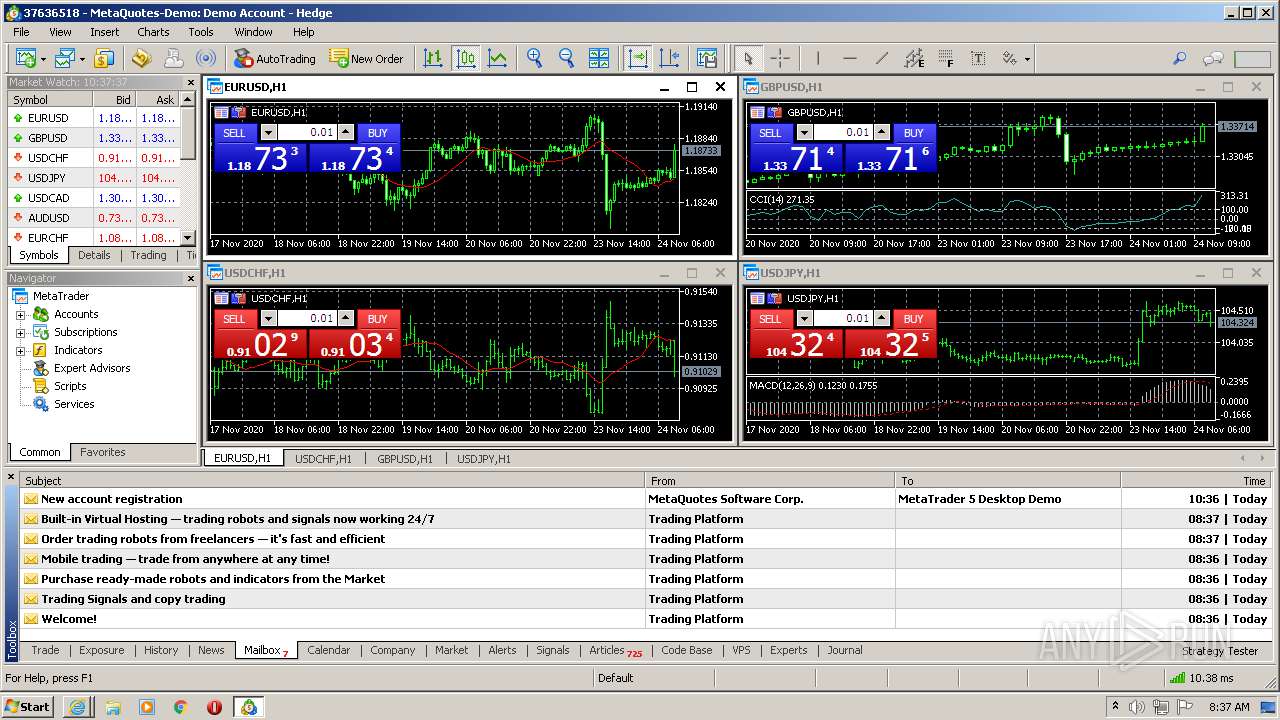Screen dimensions: 1280x720
Task: Click the Windows Start button
Action: click(28, 706)
